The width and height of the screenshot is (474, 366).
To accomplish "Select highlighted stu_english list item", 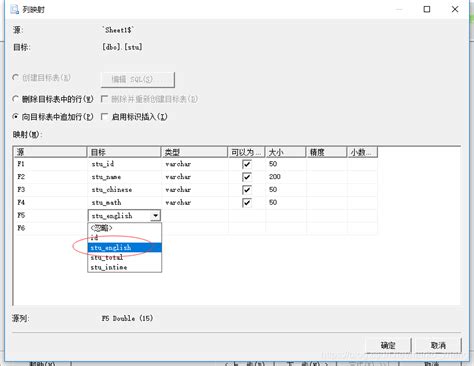I will click(x=125, y=248).
